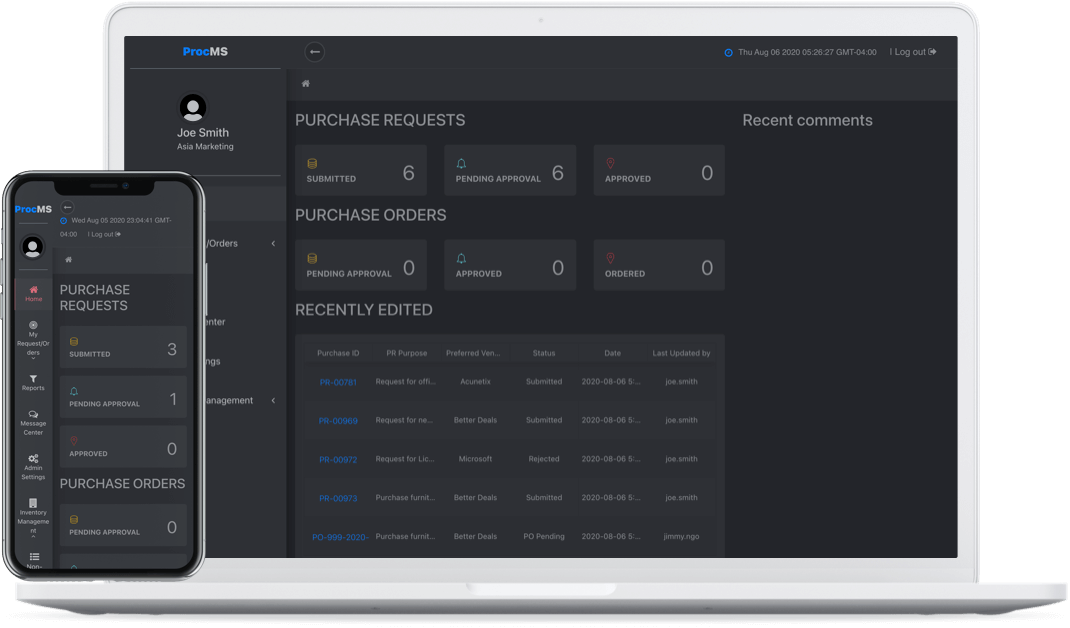Click the Status column header in the table

[544, 353]
